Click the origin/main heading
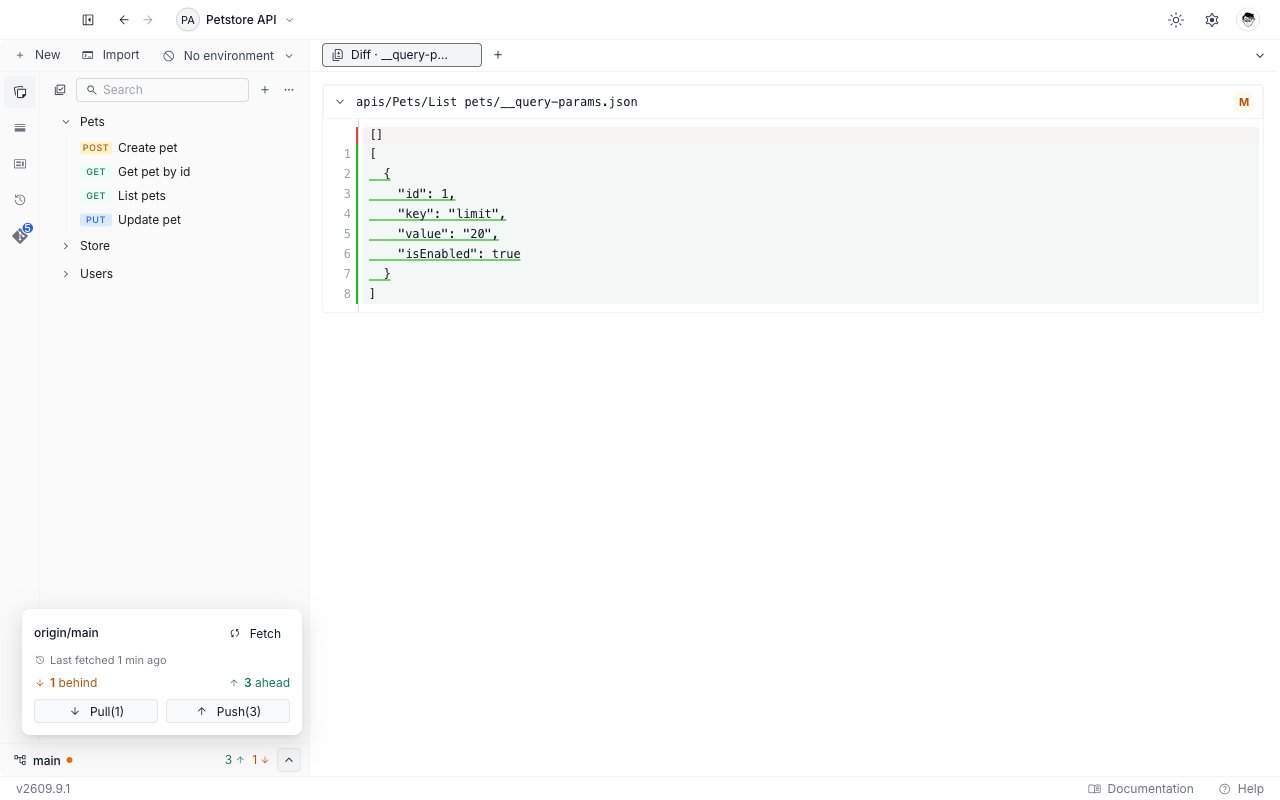 click(x=66, y=633)
